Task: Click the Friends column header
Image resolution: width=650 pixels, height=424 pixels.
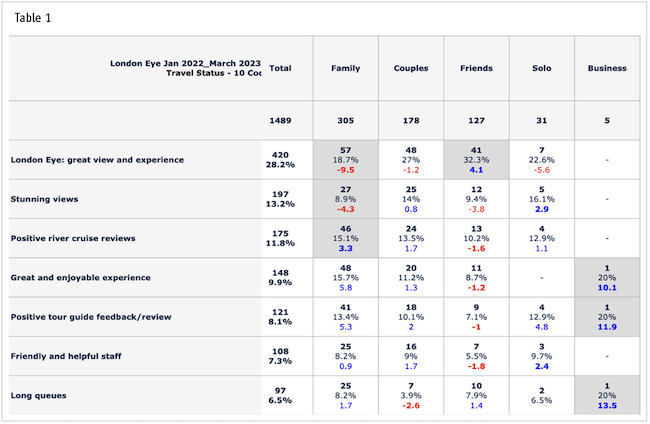Action: (476, 69)
